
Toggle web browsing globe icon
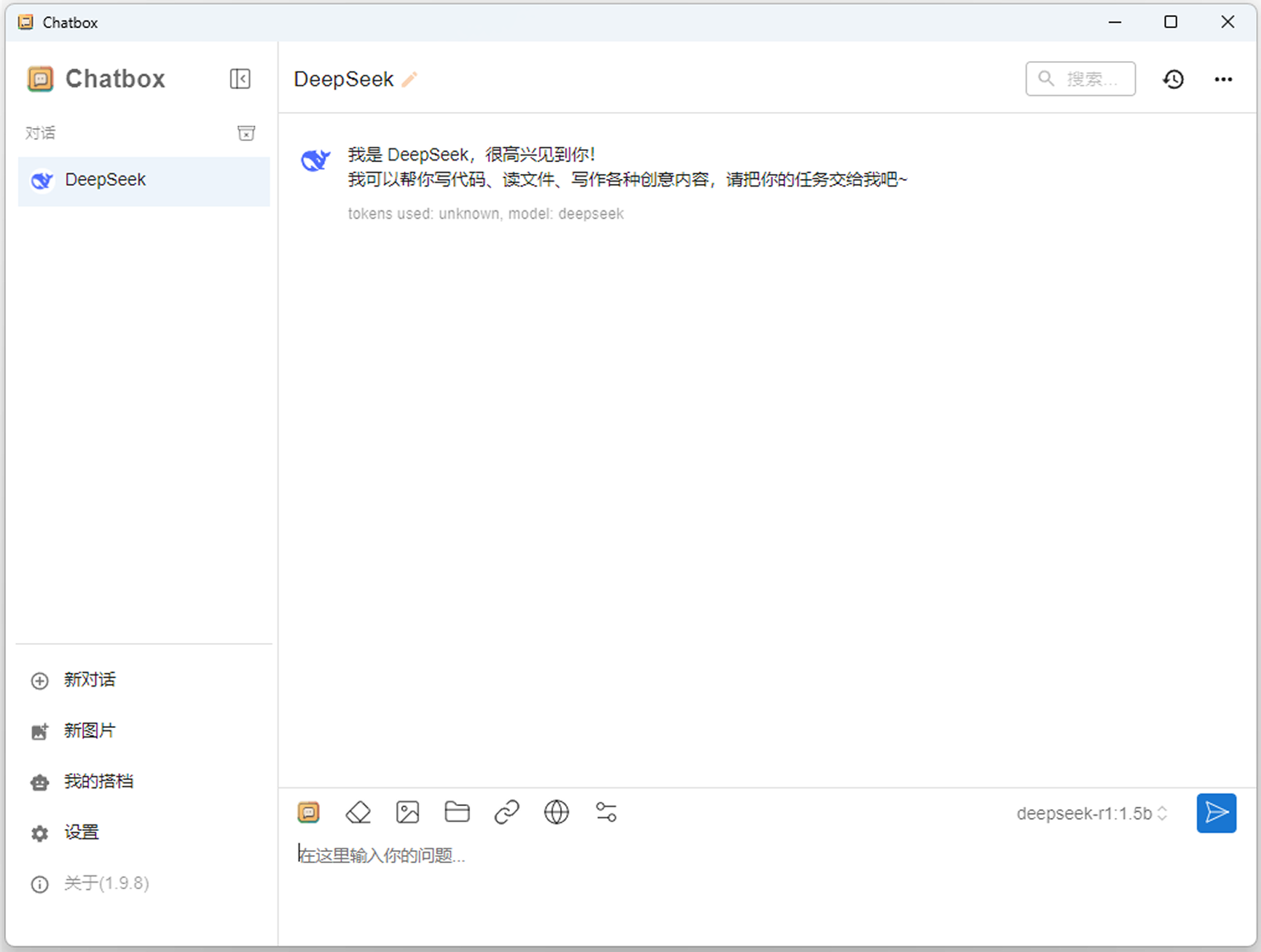tap(557, 812)
